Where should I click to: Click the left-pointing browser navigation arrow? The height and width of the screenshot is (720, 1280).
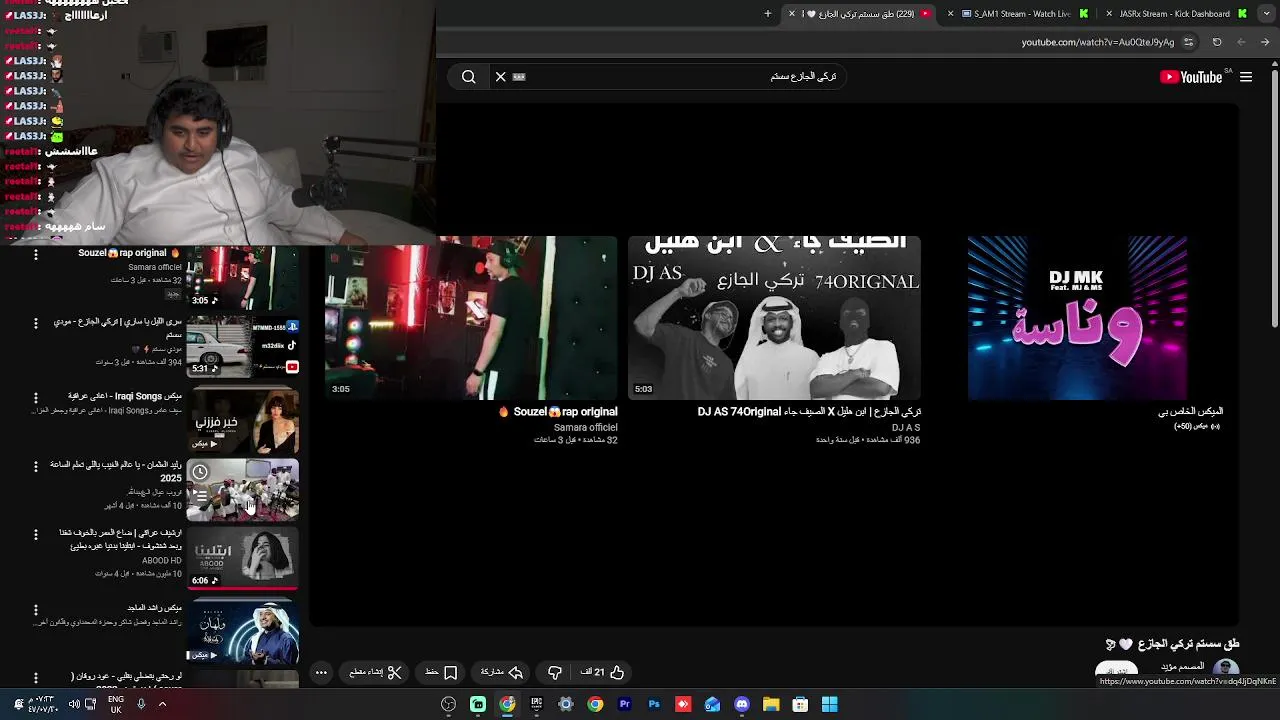point(1241,42)
